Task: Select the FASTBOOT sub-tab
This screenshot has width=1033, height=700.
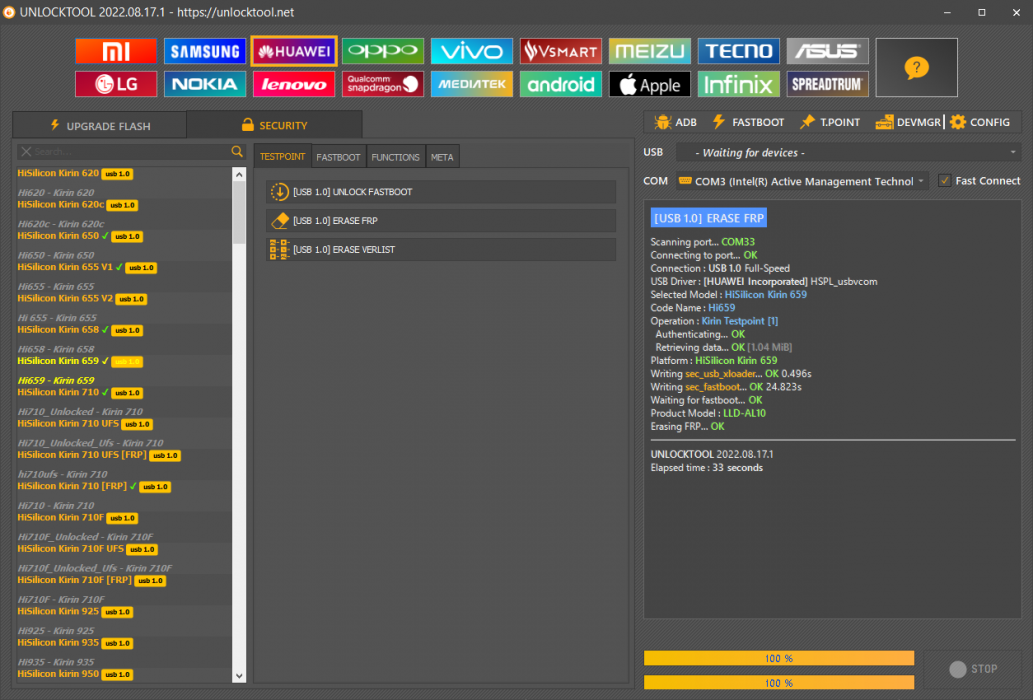Action: click(x=339, y=157)
